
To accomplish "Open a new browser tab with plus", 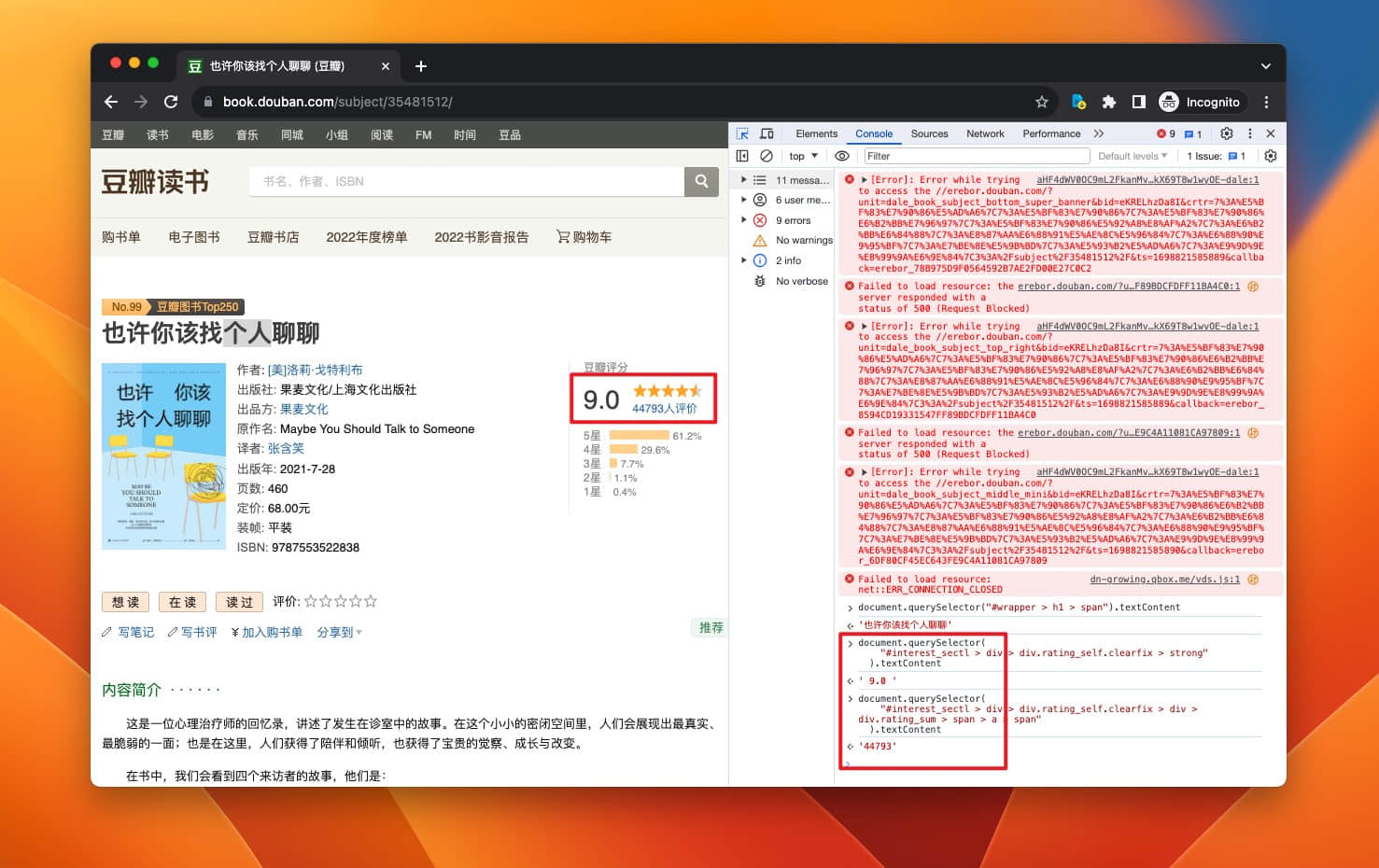I will click(421, 66).
